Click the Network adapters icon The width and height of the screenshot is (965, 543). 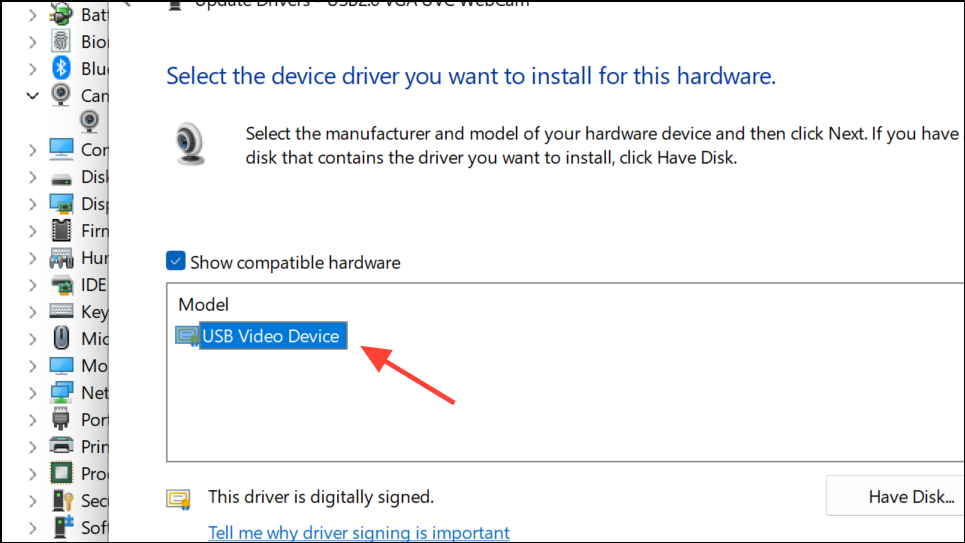[x=62, y=392]
